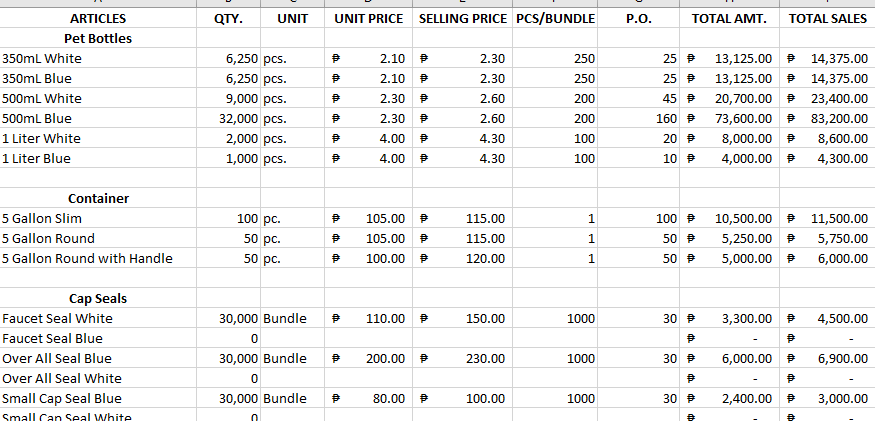Click the SELLING PRICE header cell

(x=462, y=19)
